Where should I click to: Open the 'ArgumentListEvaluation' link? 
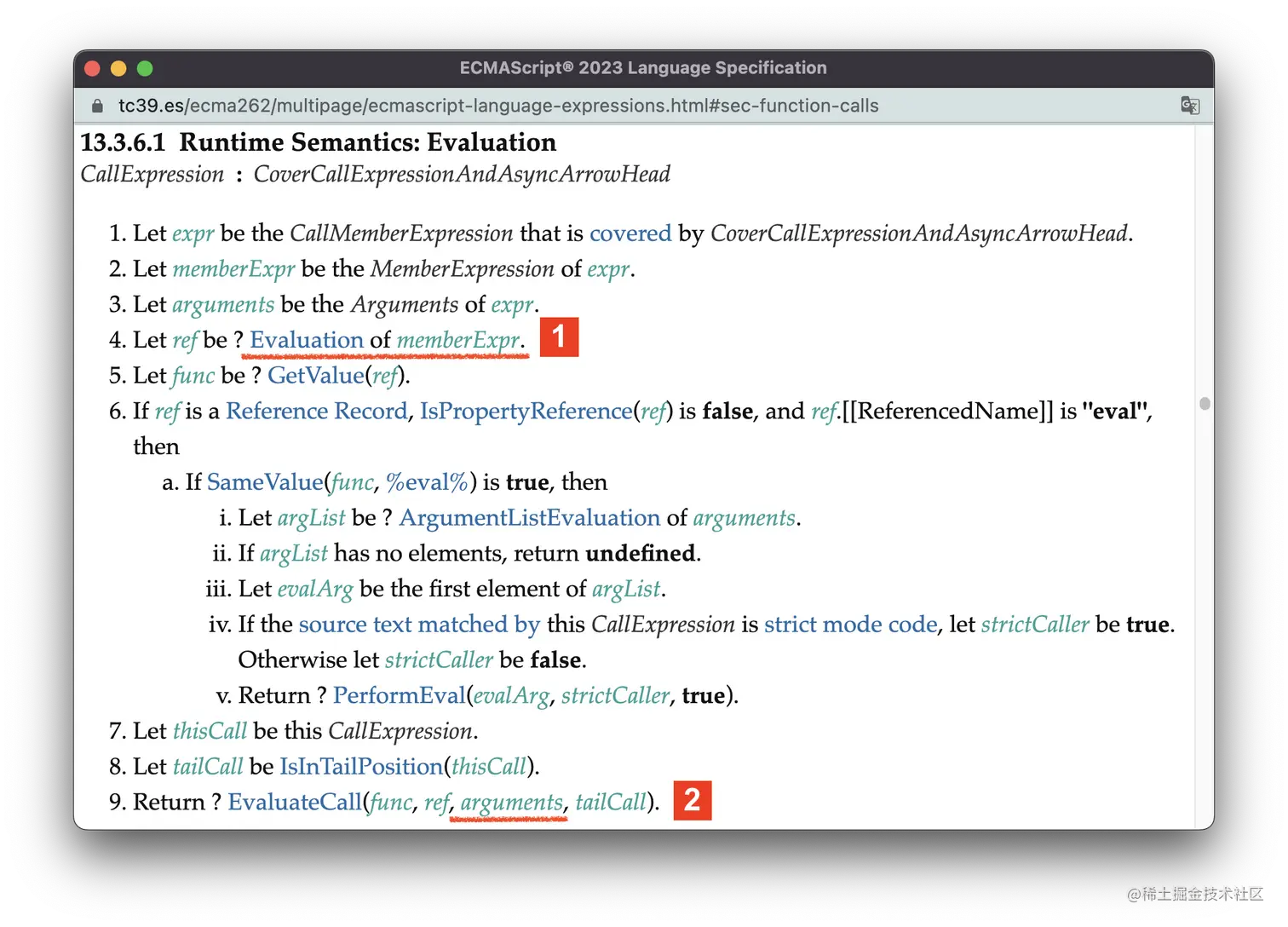pos(530,518)
